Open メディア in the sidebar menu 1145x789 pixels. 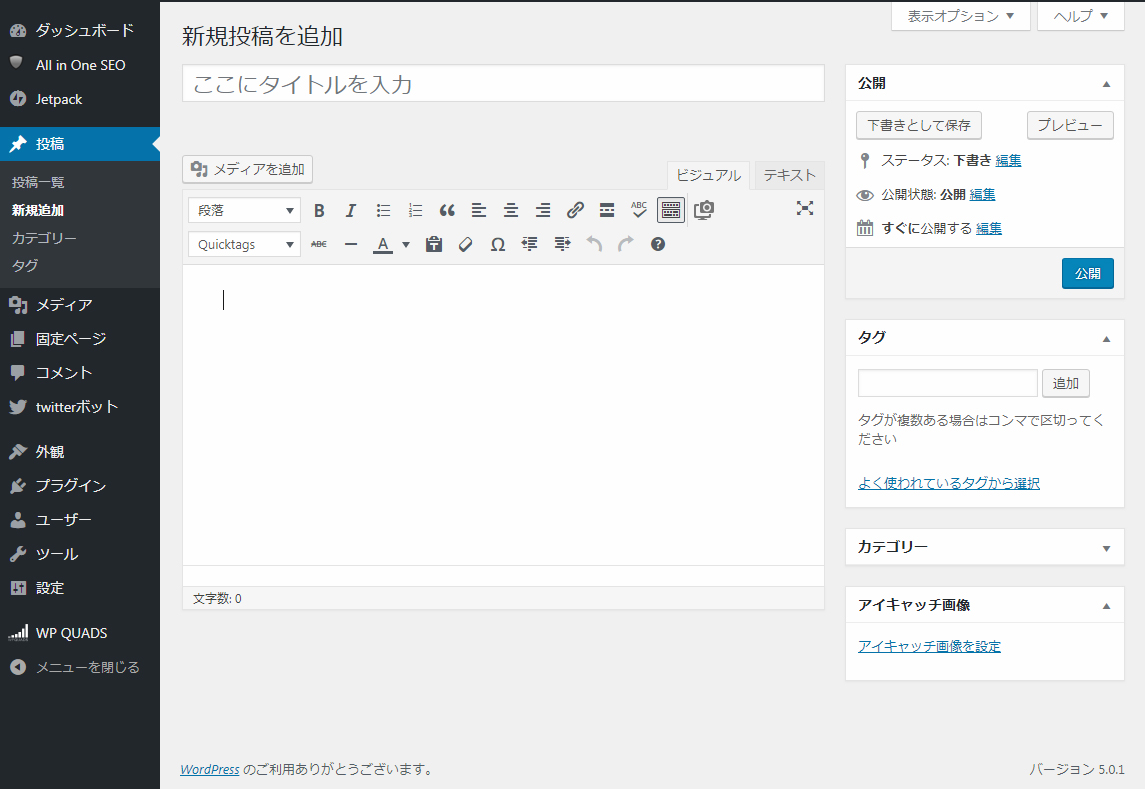coord(64,305)
